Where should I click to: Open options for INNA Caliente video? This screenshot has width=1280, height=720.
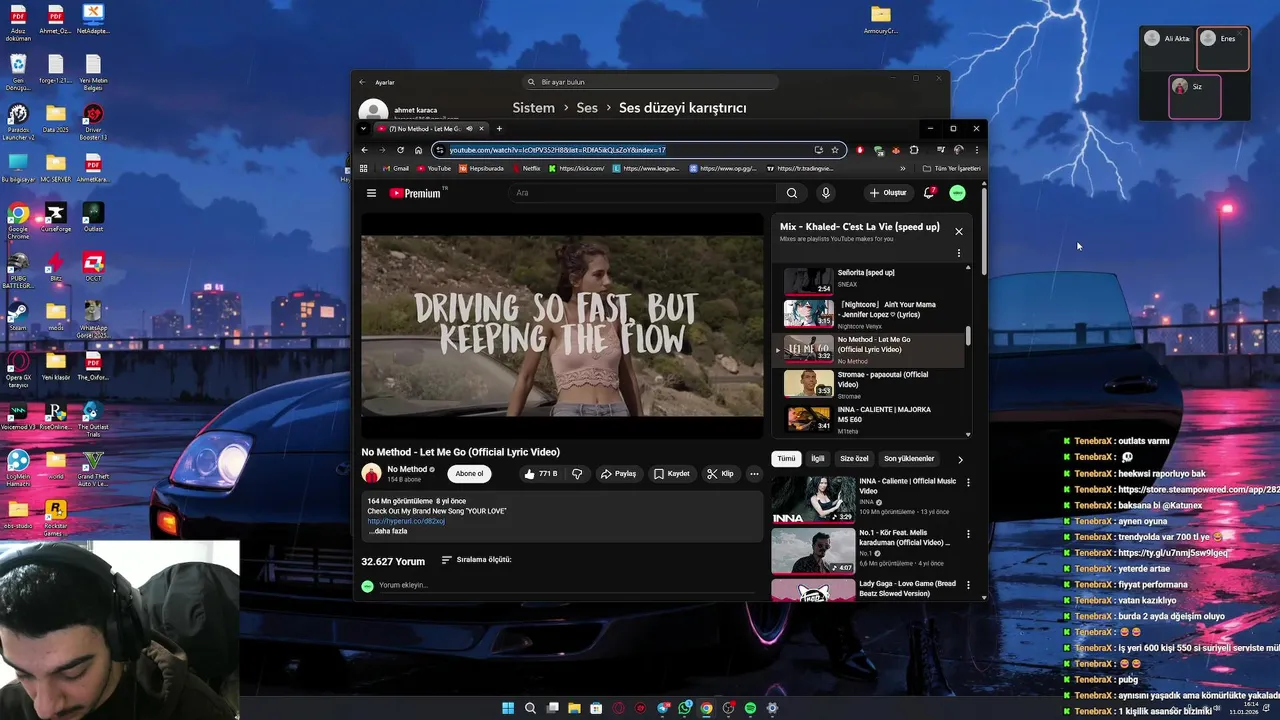[967, 483]
